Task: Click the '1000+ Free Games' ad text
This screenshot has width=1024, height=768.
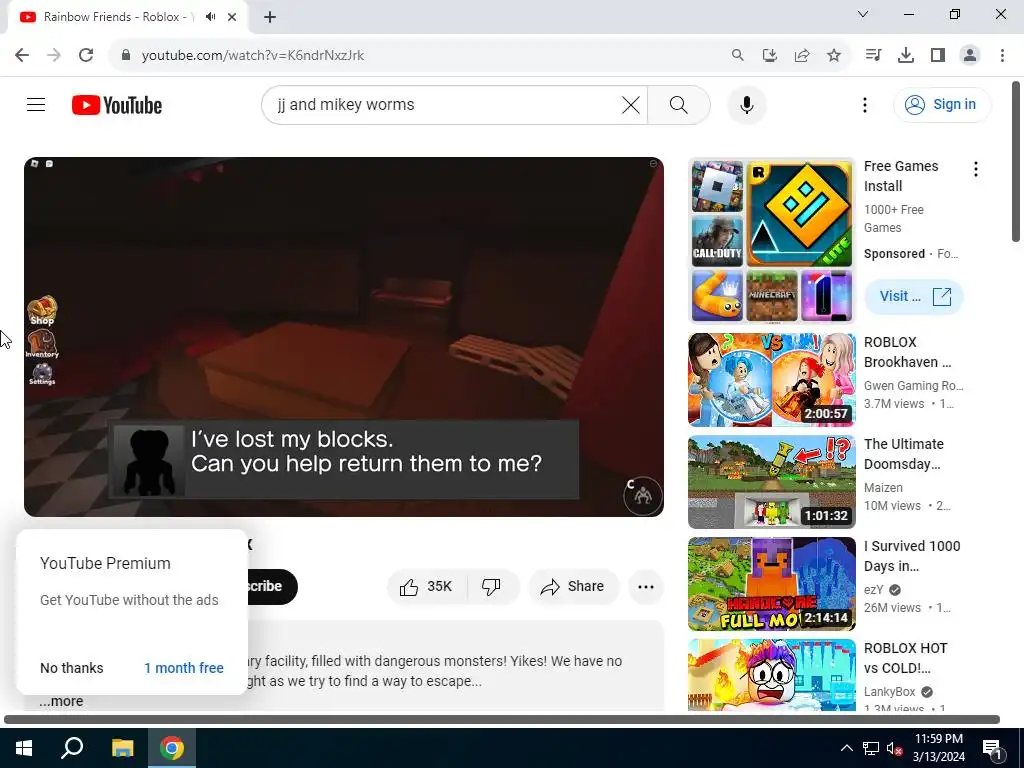Action: 893,219
